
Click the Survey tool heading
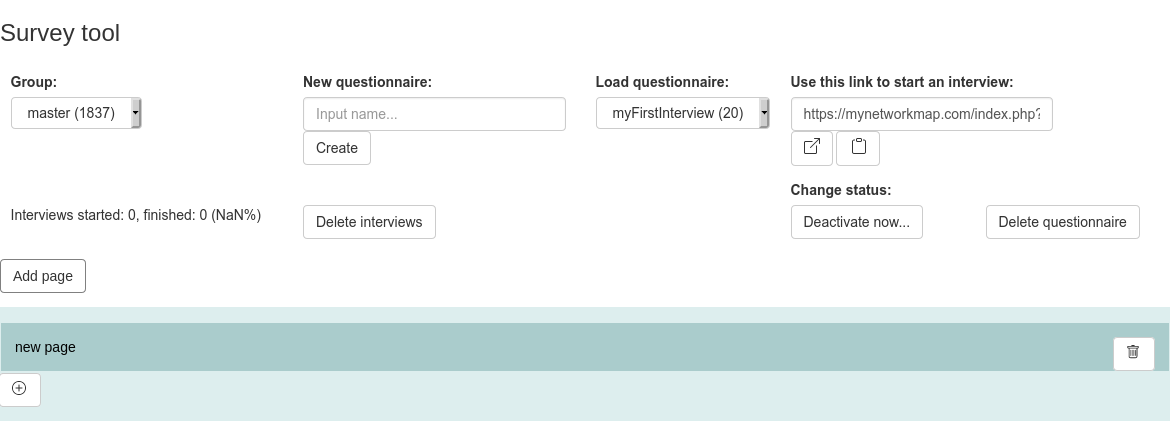pos(60,33)
